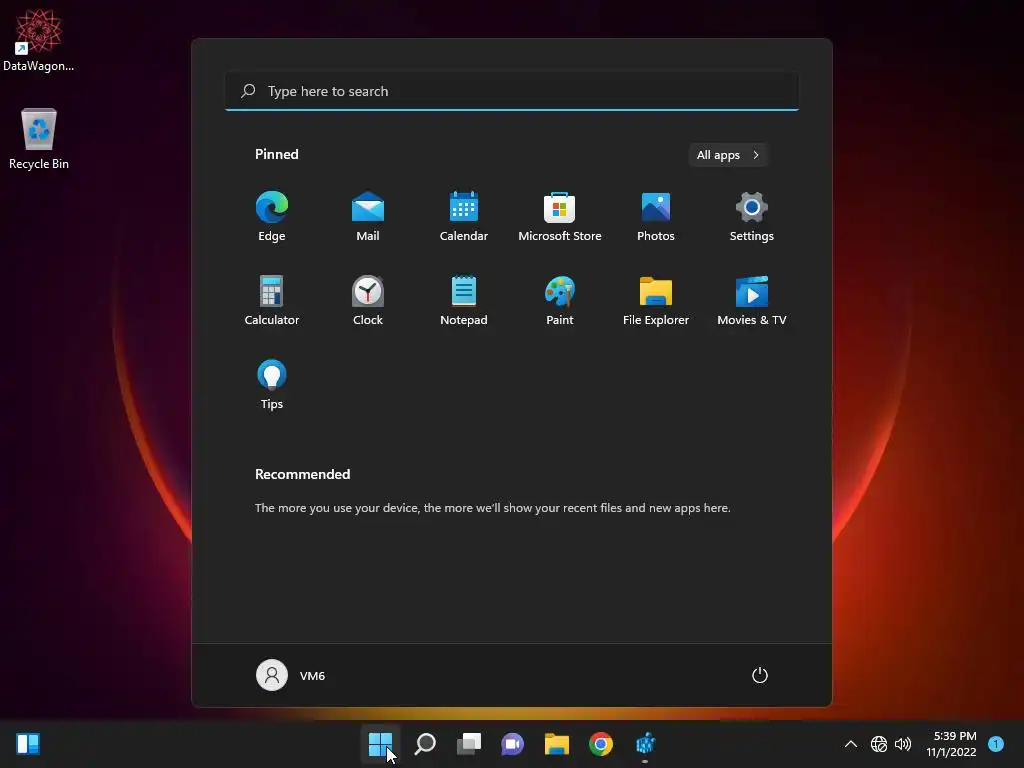The height and width of the screenshot is (768, 1024).
Task: Open pinned File Explorer in Start menu
Action: pos(656,300)
